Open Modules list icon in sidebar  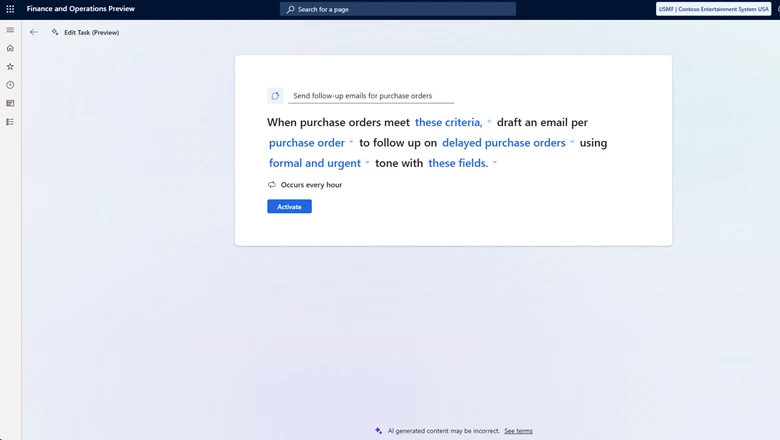[10, 122]
